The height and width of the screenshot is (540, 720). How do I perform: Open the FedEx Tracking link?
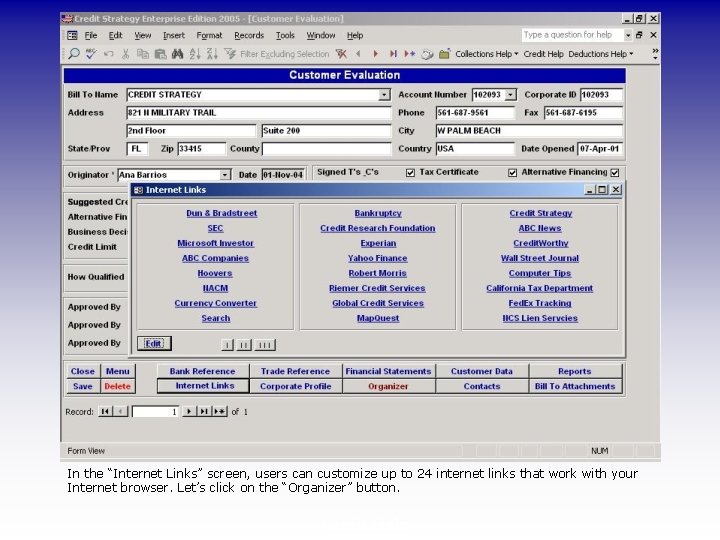[540, 303]
